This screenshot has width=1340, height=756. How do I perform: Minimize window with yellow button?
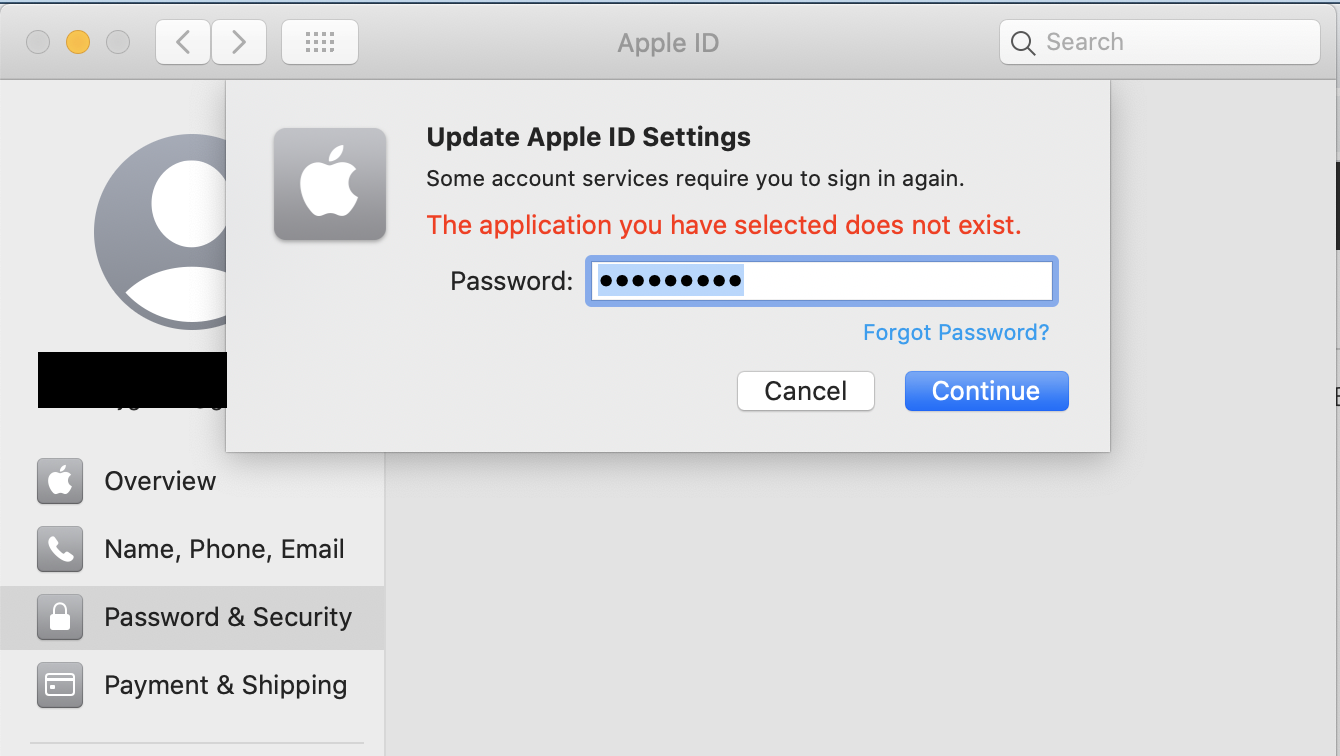(78, 42)
